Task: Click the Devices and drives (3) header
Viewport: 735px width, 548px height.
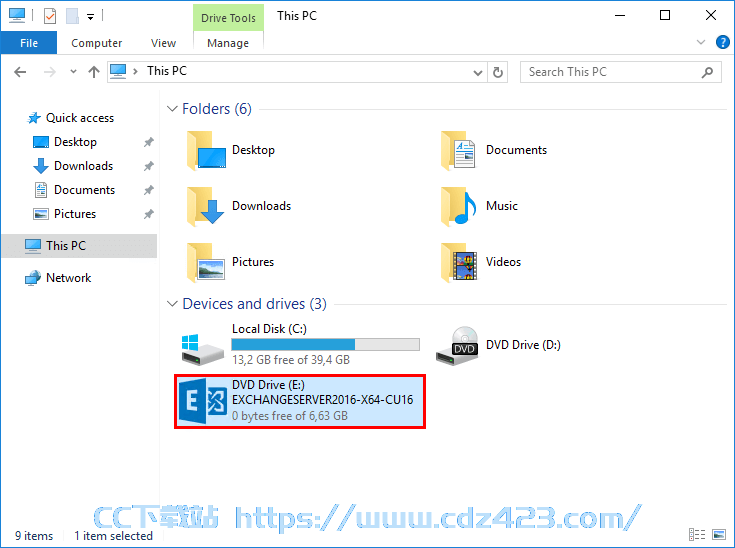Action: (255, 304)
